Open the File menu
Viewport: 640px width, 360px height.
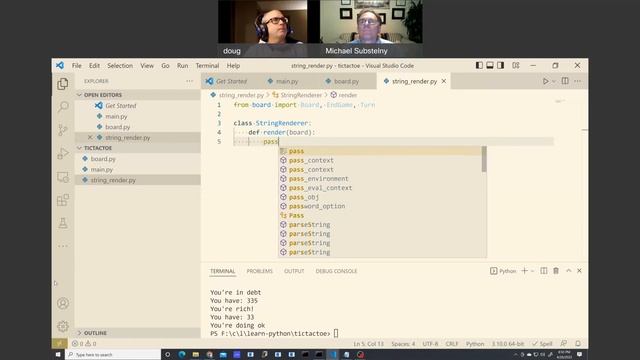coord(76,65)
